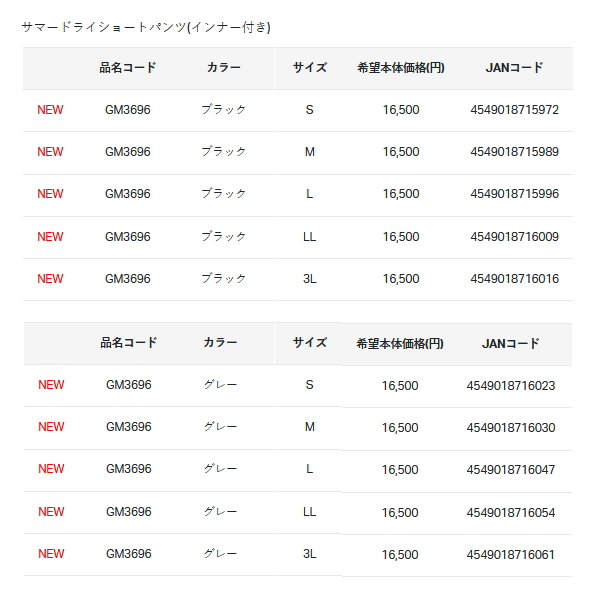The image size is (600, 600).
Task: Click NEW label for black size S
Action: (50, 110)
